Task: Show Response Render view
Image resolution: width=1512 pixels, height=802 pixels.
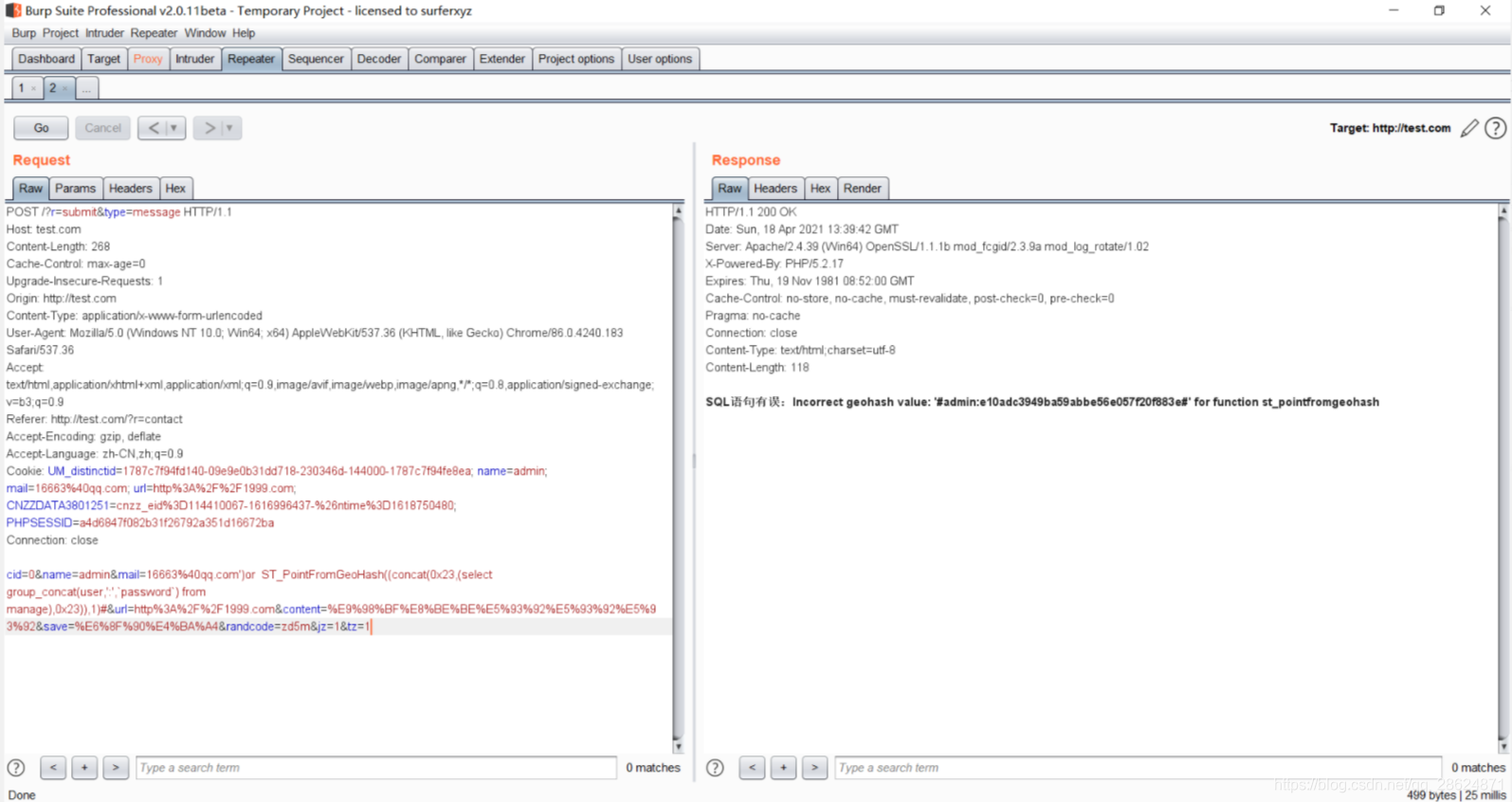Action: [x=862, y=189]
